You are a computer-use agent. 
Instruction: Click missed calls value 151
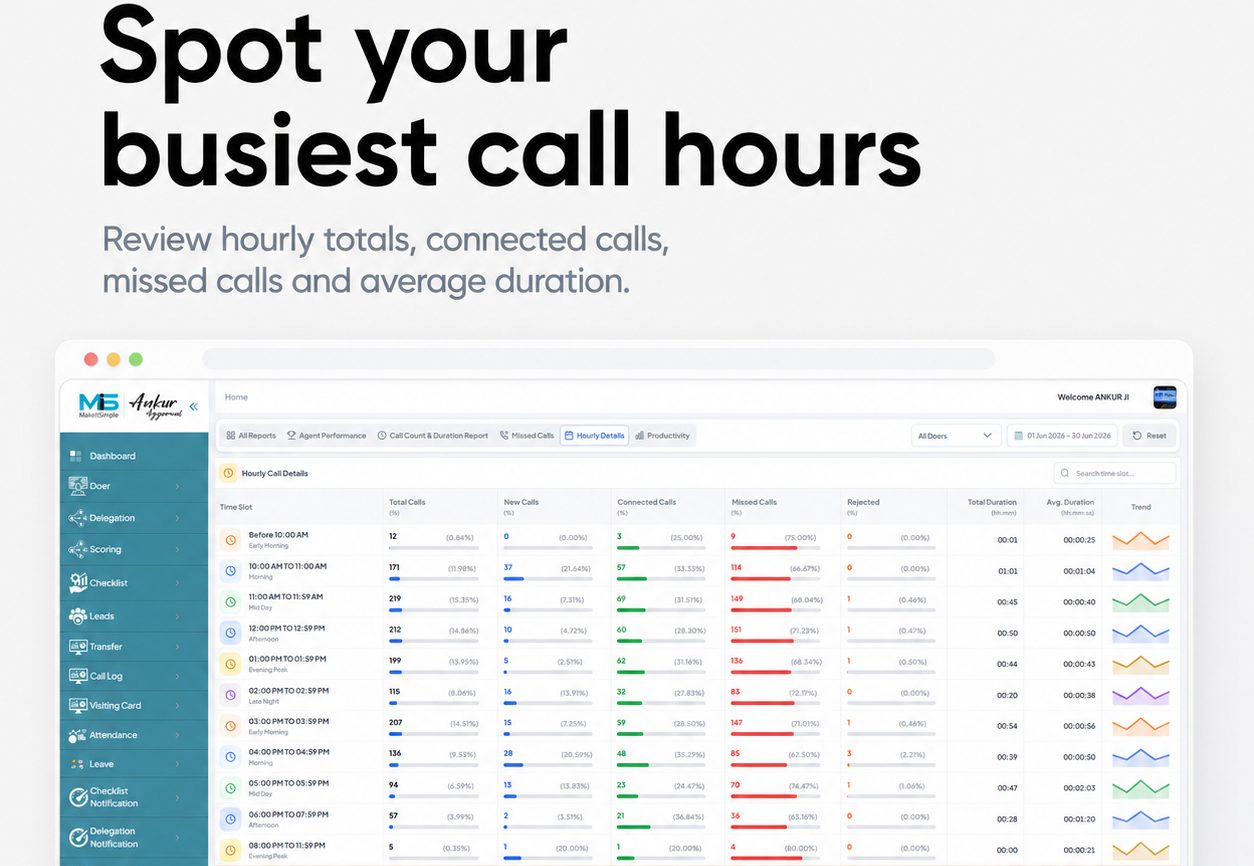(x=736, y=629)
